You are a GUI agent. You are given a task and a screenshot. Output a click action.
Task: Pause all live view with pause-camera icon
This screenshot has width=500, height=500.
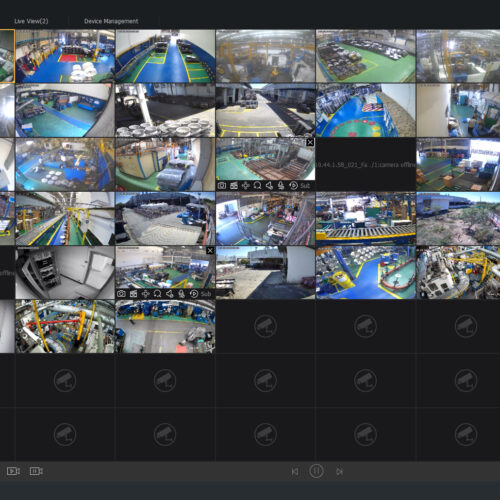click(36, 471)
